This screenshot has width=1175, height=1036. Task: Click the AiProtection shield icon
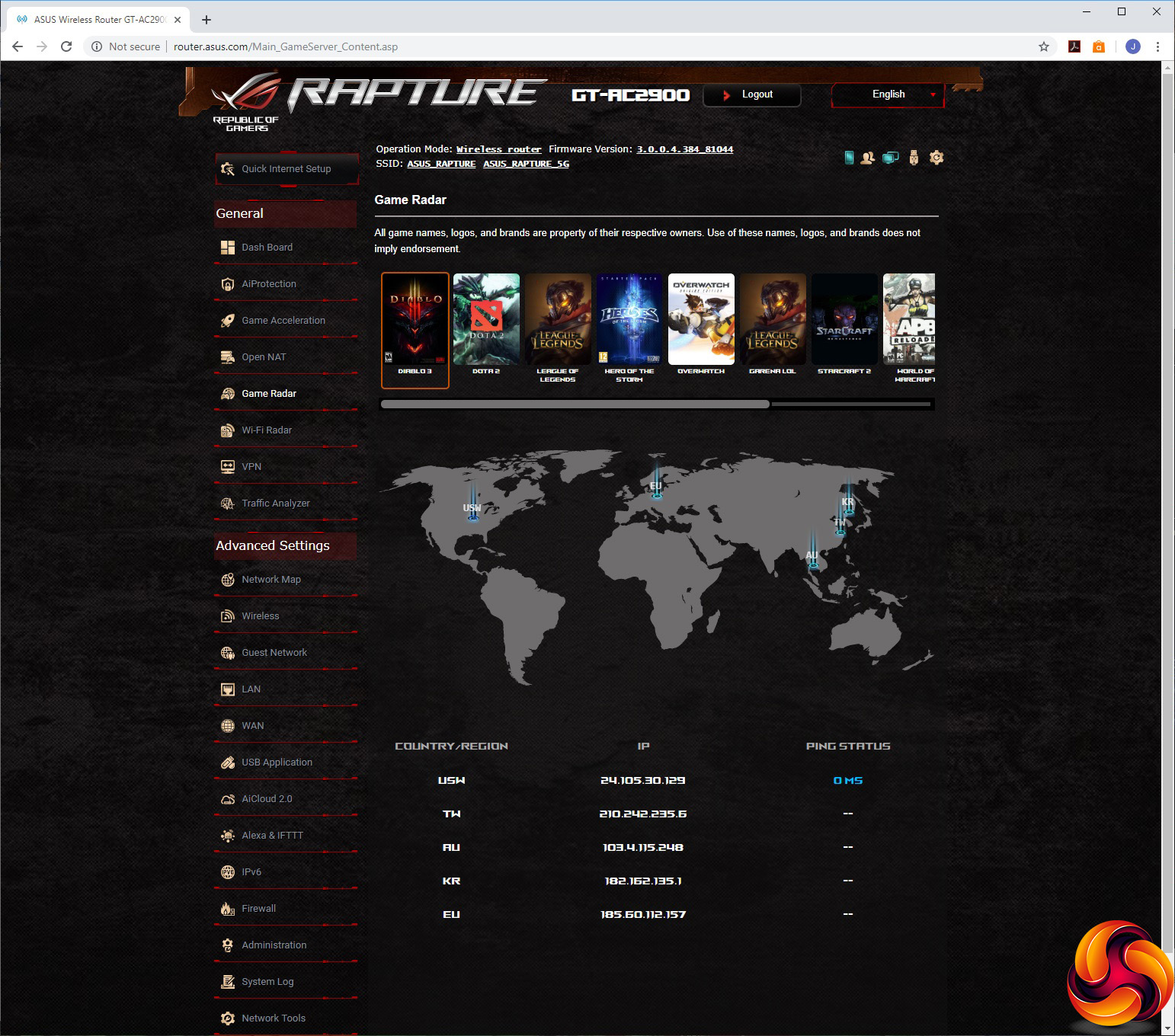pyautogui.click(x=227, y=284)
